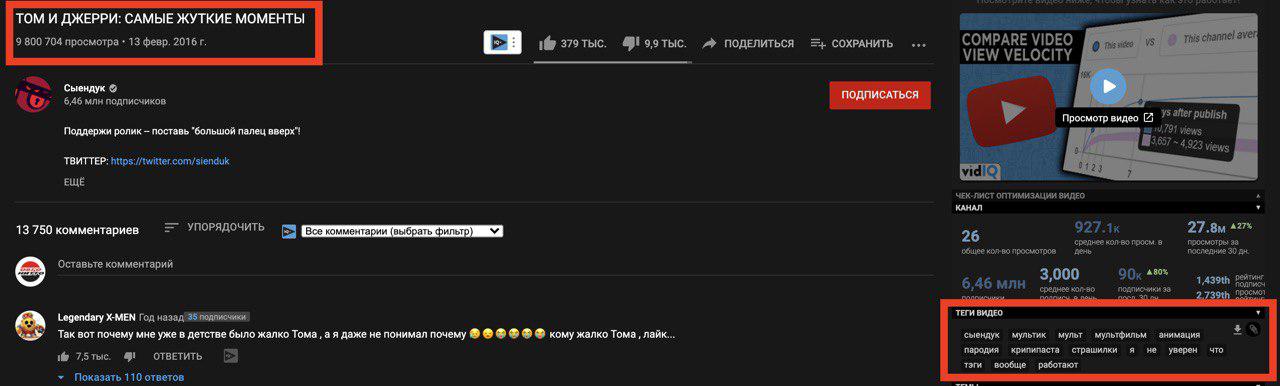Screen dimensions: 1280x386
Task: Open the Legendary X-MEN author name
Action: tap(97, 317)
